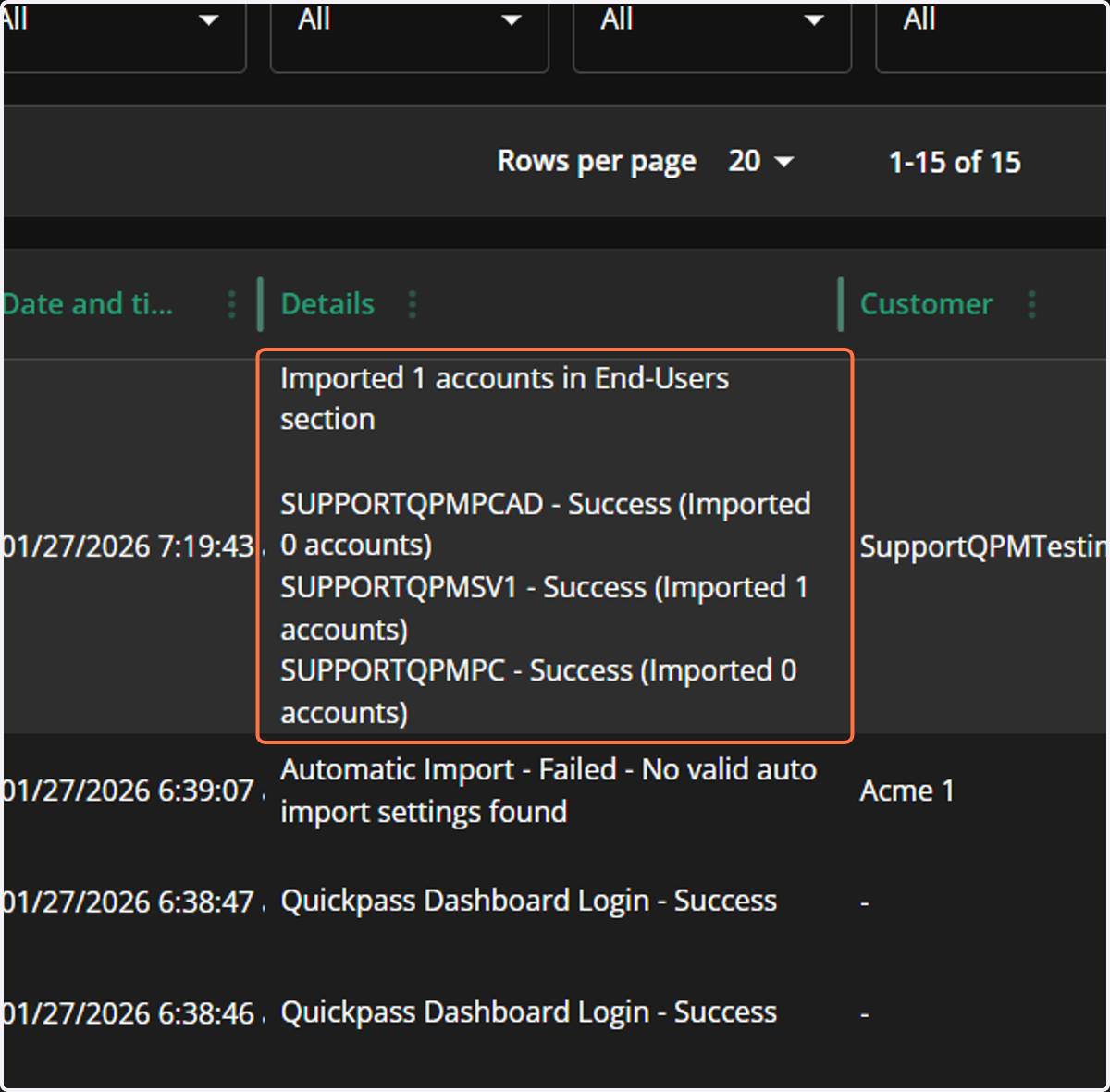The width and height of the screenshot is (1110, 1092).
Task: Click the 1-15 of 15 pagination text
Action: coord(955,163)
